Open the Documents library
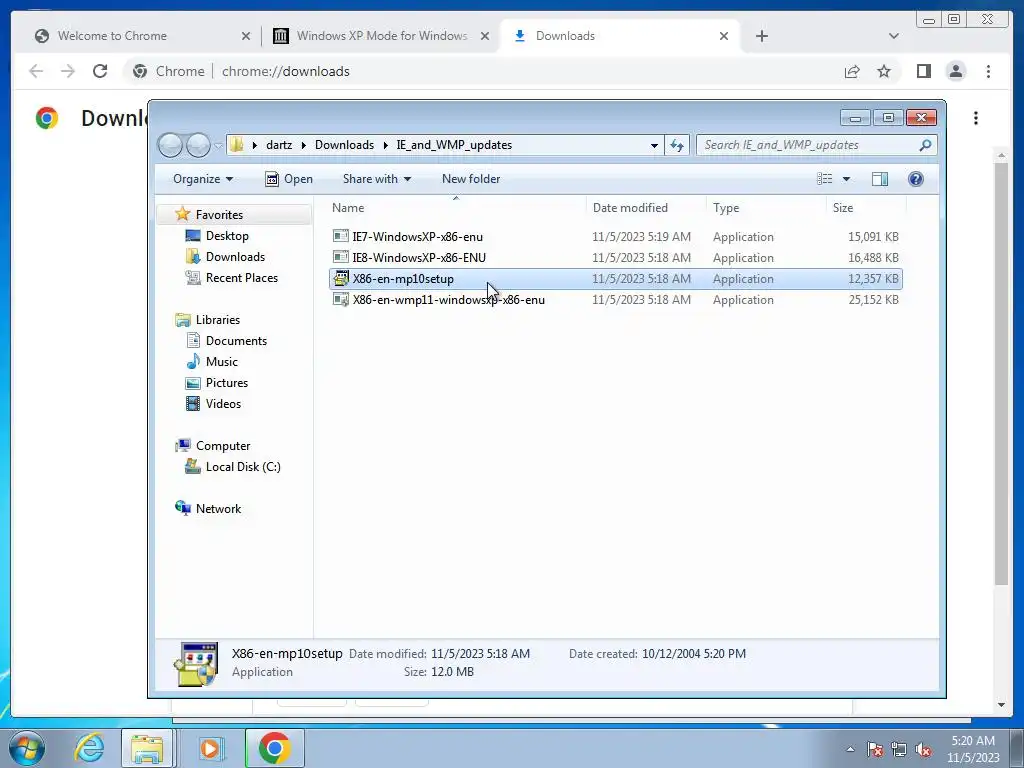Image resolution: width=1024 pixels, height=768 pixels. click(236, 341)
